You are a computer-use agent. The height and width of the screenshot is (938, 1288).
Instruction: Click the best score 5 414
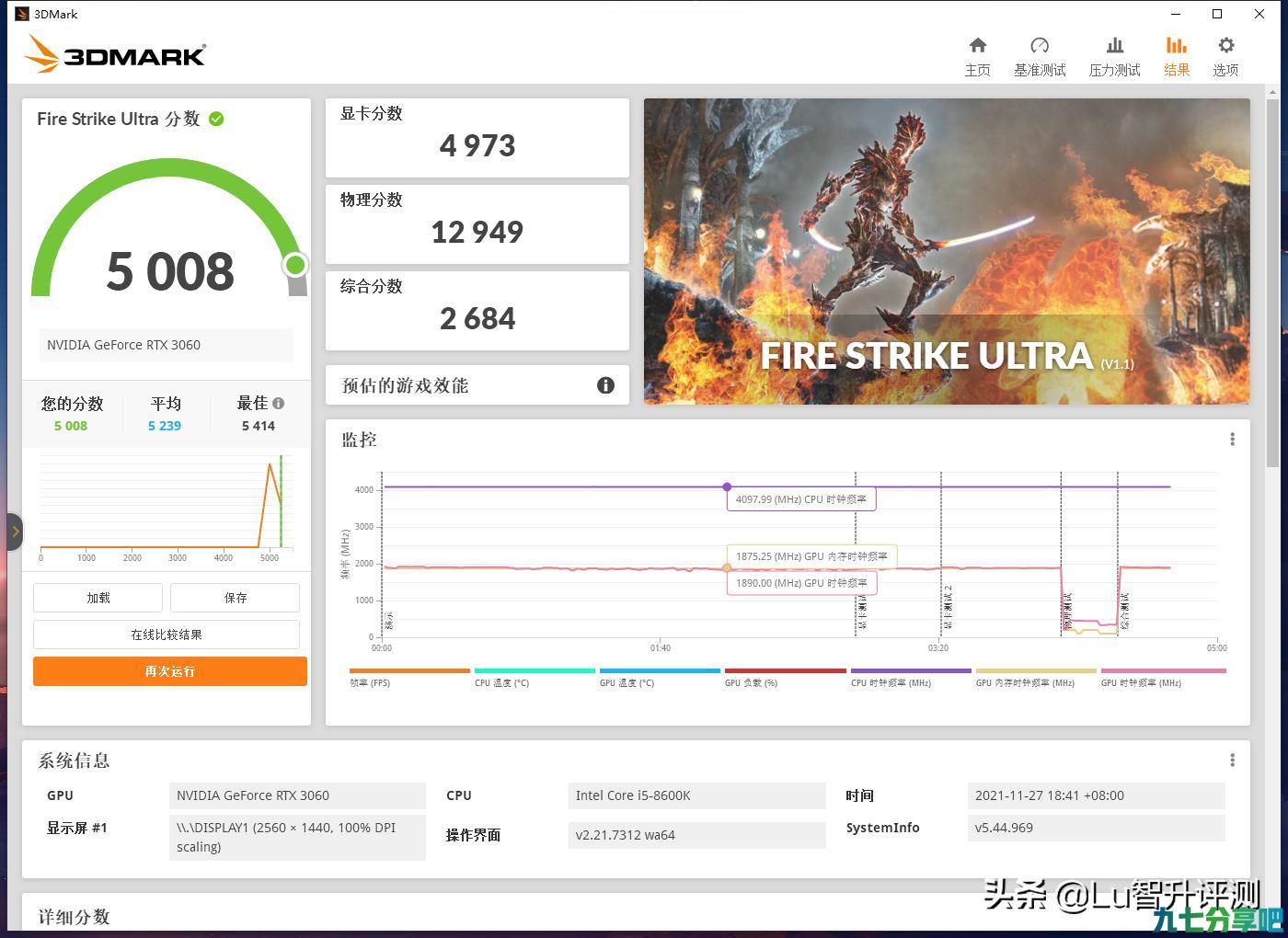(259, 426)
